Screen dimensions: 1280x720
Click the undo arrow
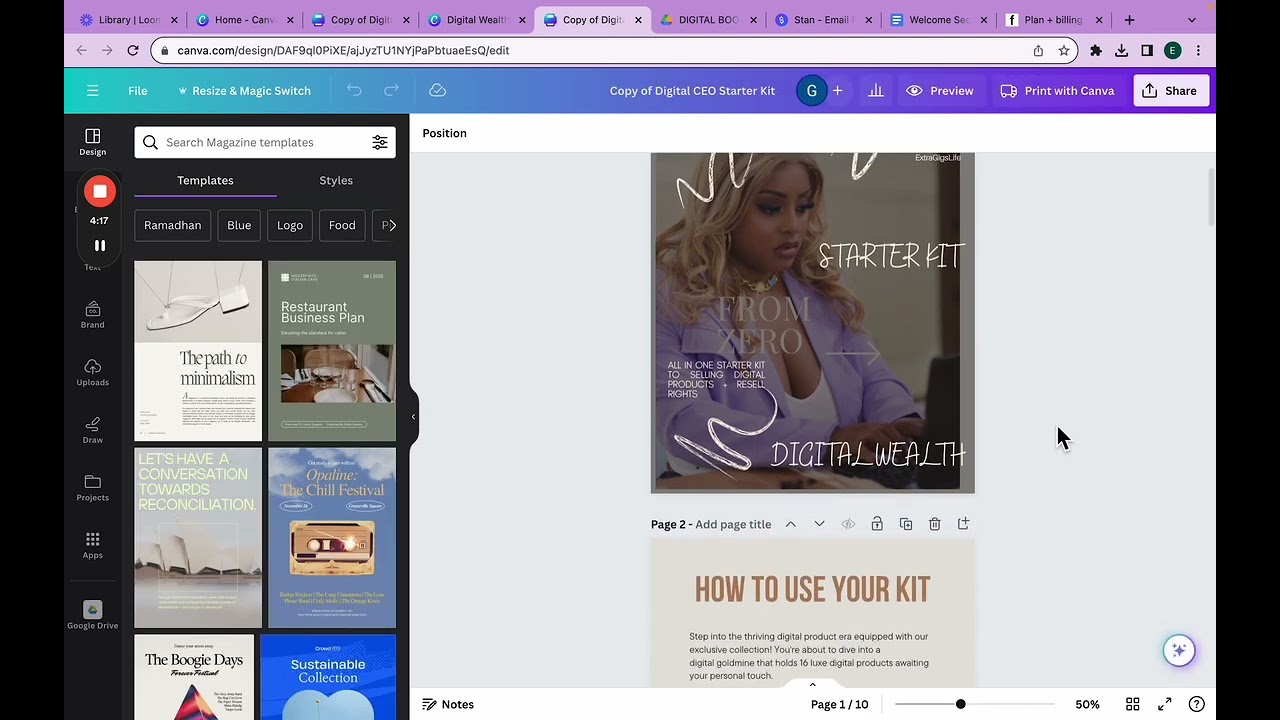(354, 91)
